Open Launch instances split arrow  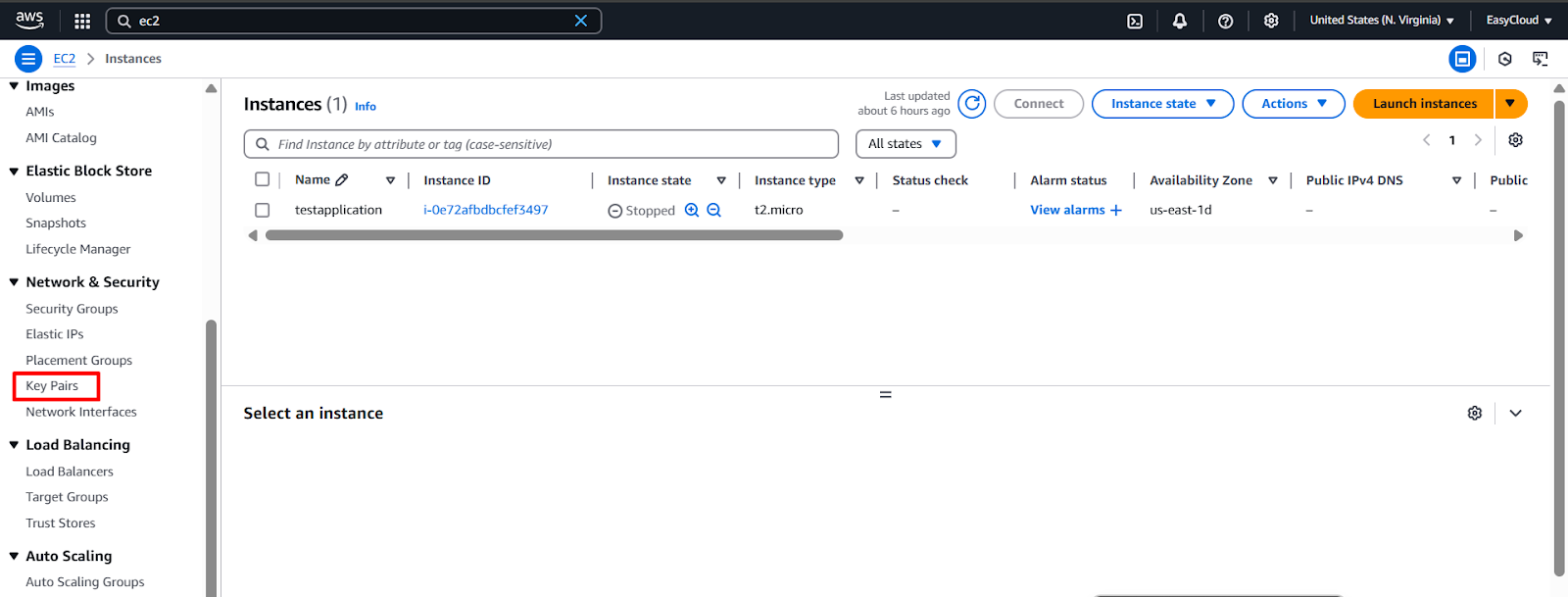[x=1510, y=103]
